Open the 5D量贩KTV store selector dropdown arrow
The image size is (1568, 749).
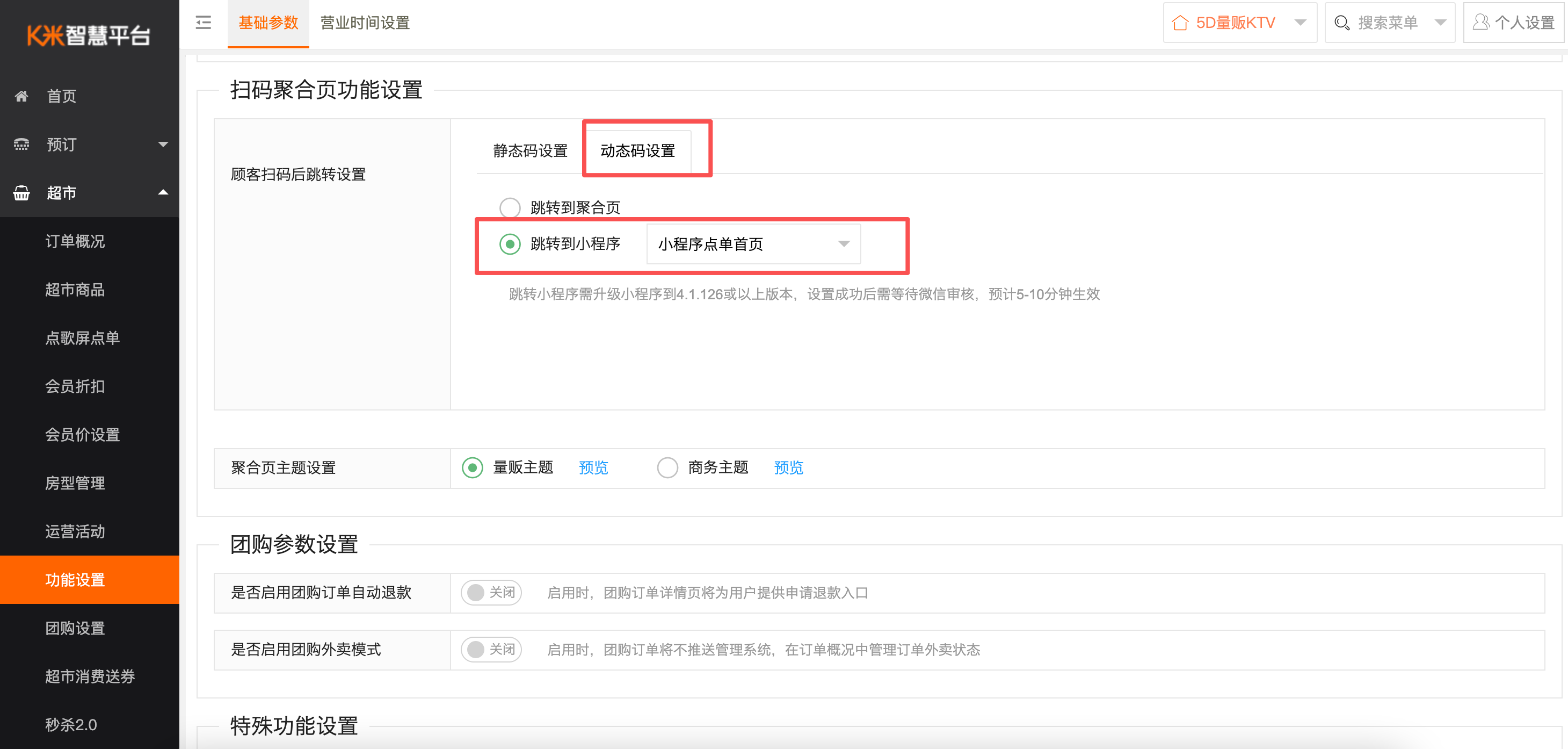(1300, 23)
